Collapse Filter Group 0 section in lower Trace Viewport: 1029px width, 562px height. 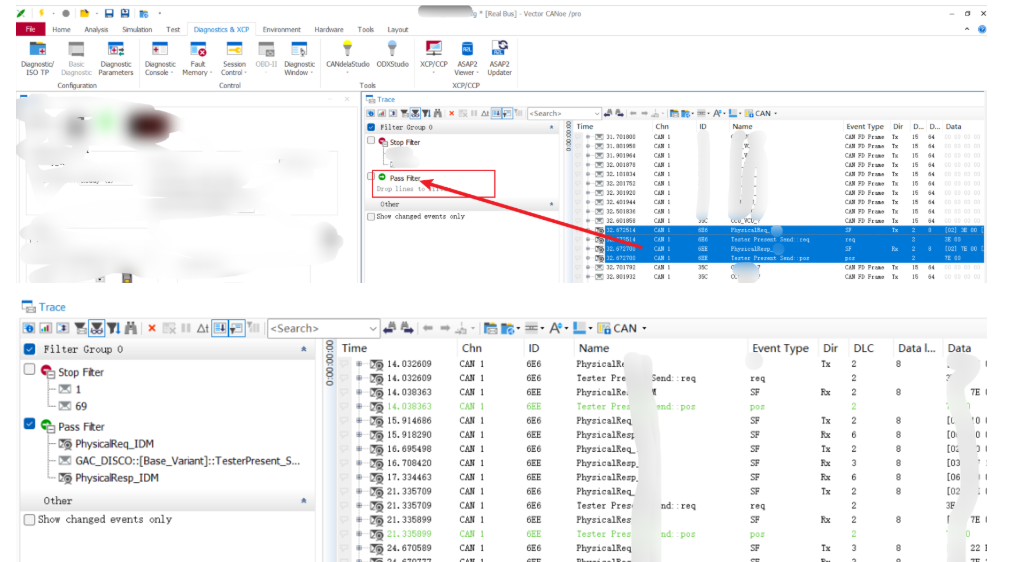(304, 349)
